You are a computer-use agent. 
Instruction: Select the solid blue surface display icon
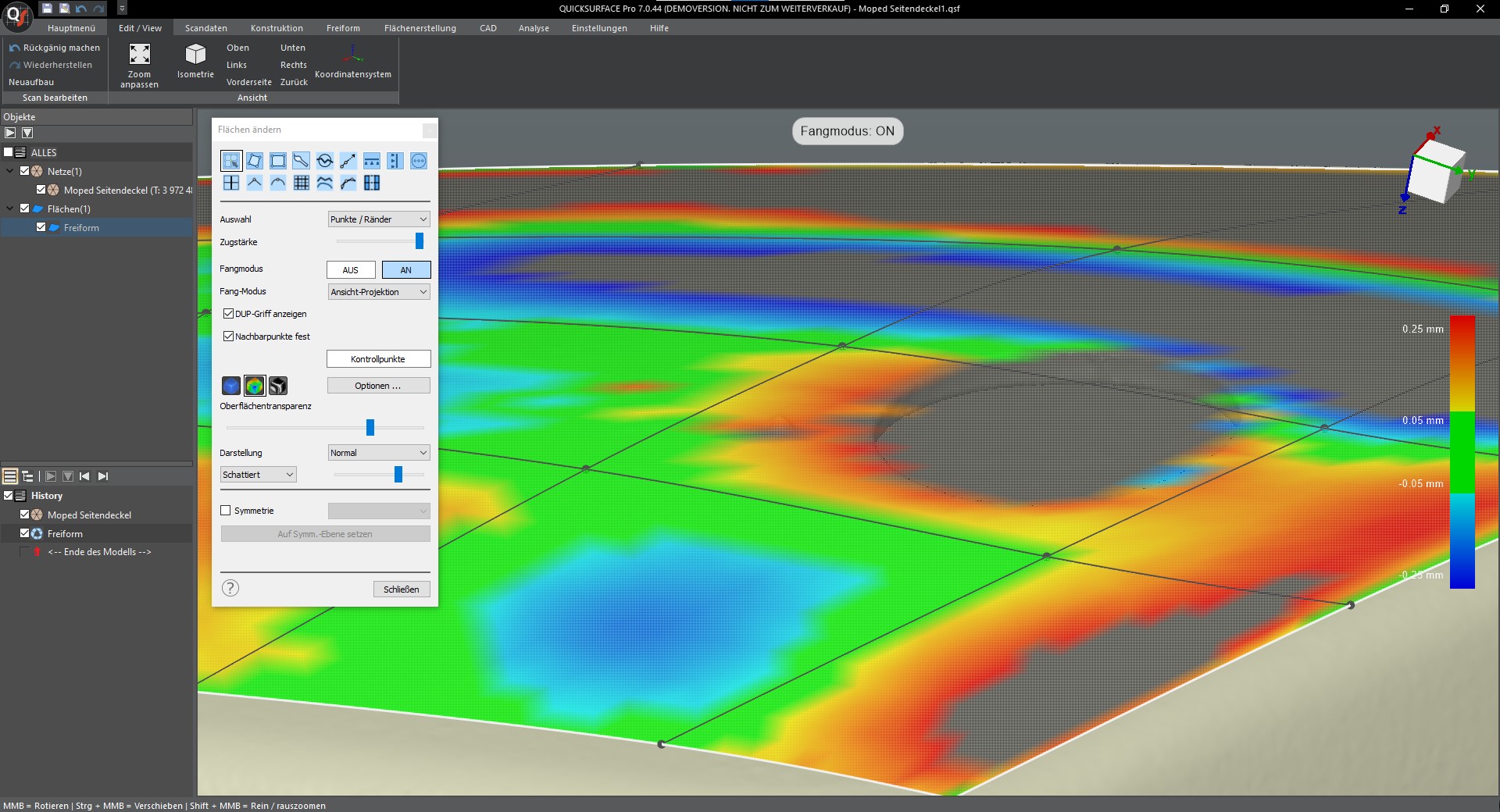(231, 386)
